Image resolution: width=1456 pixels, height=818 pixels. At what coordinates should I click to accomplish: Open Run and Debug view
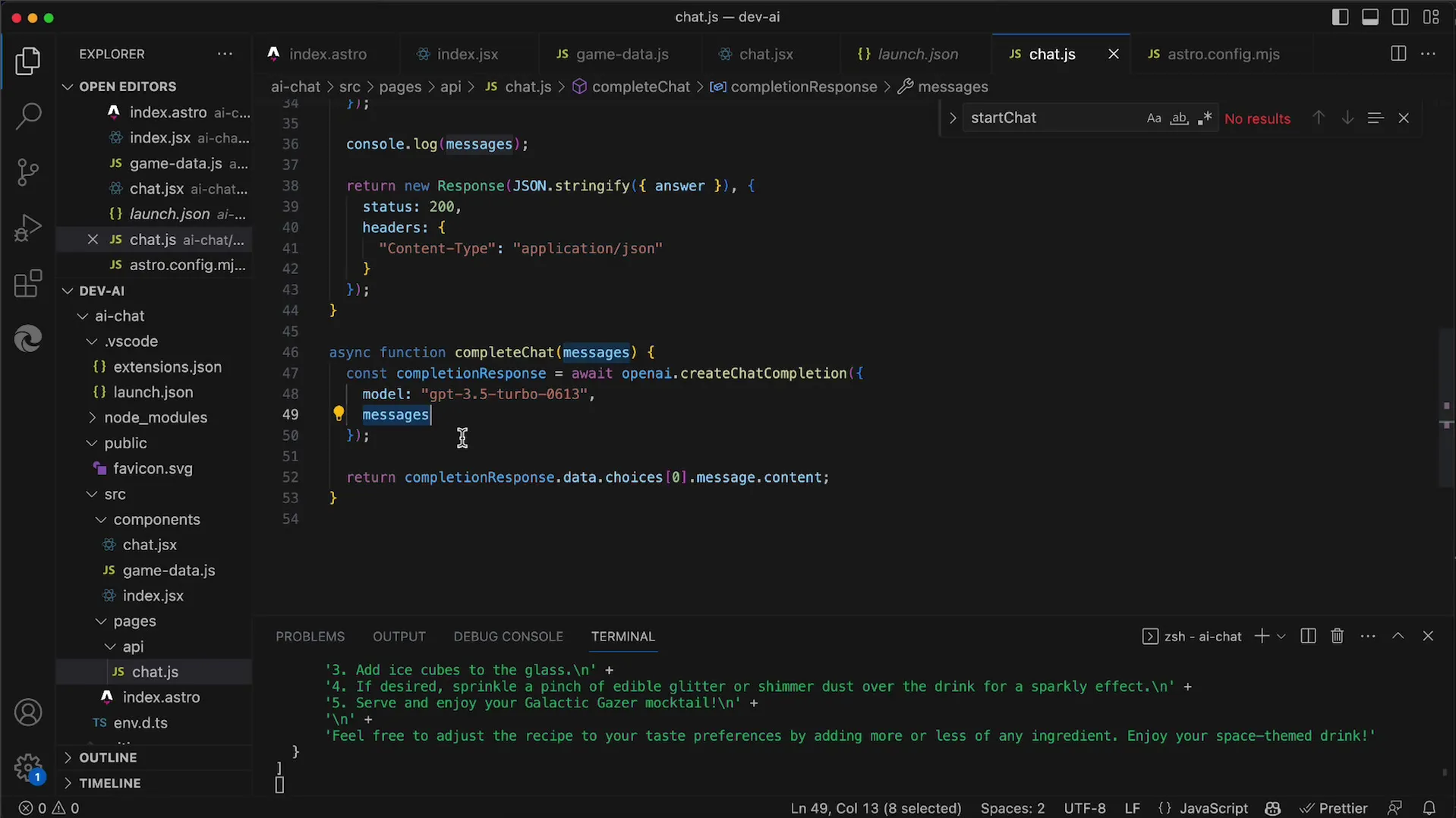[x=28, y=228]
